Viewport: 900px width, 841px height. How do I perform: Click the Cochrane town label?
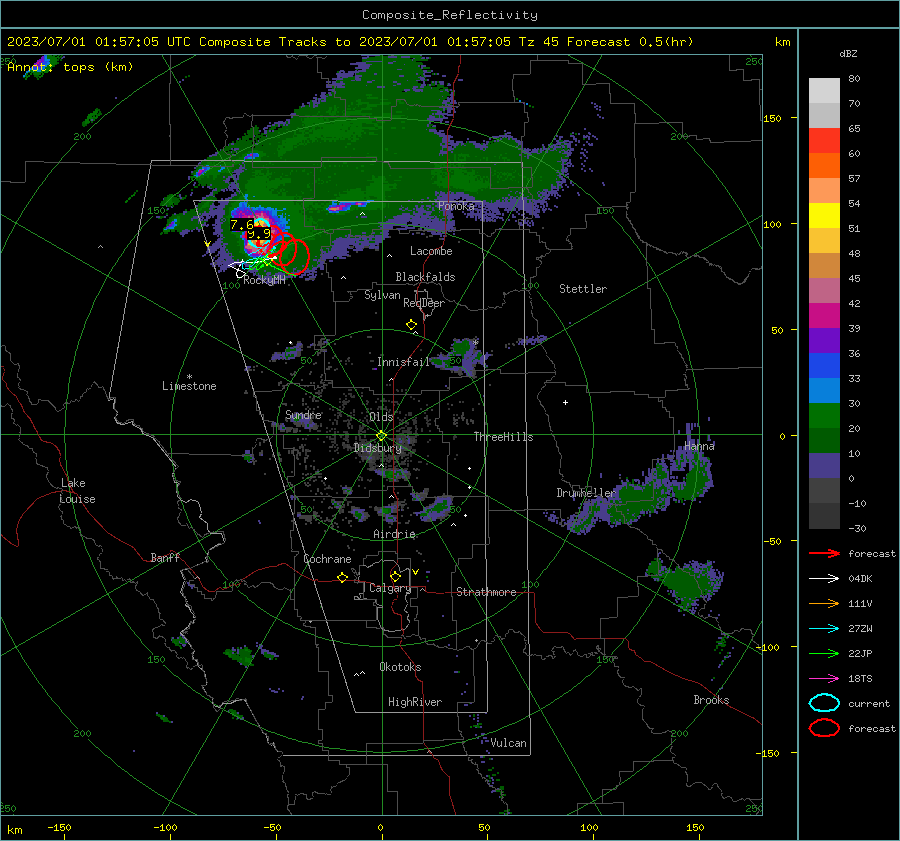click(327, 559)
